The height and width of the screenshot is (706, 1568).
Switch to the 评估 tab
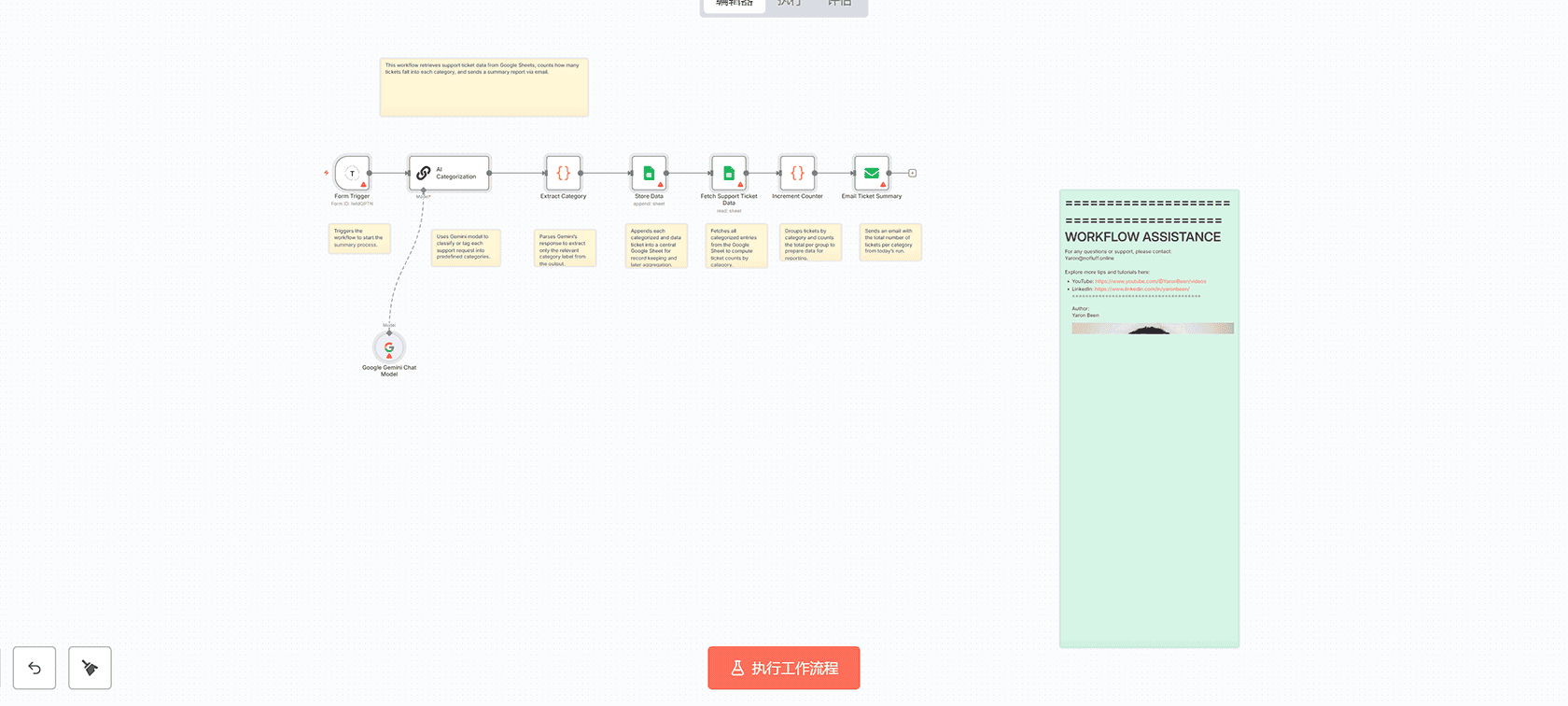click(x=839, y=4)
